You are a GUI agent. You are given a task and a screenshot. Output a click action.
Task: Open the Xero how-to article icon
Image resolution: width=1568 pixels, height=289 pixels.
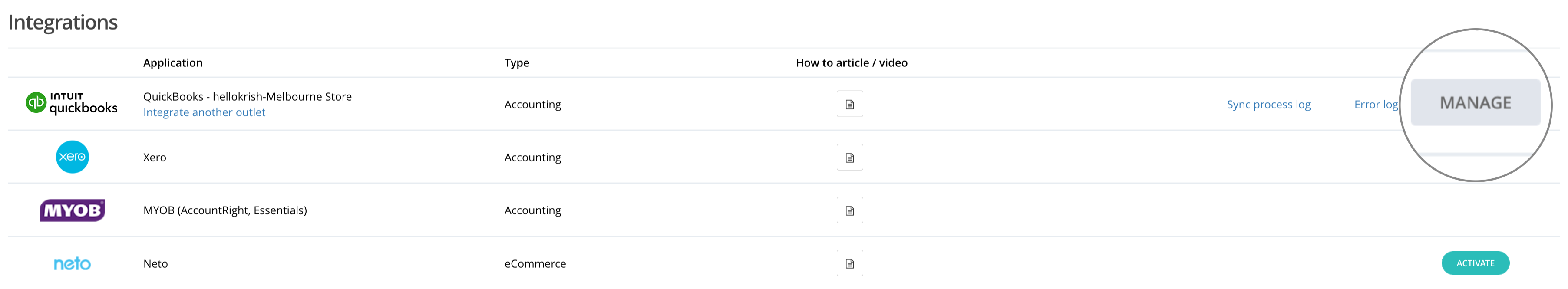tap(850, 158)
